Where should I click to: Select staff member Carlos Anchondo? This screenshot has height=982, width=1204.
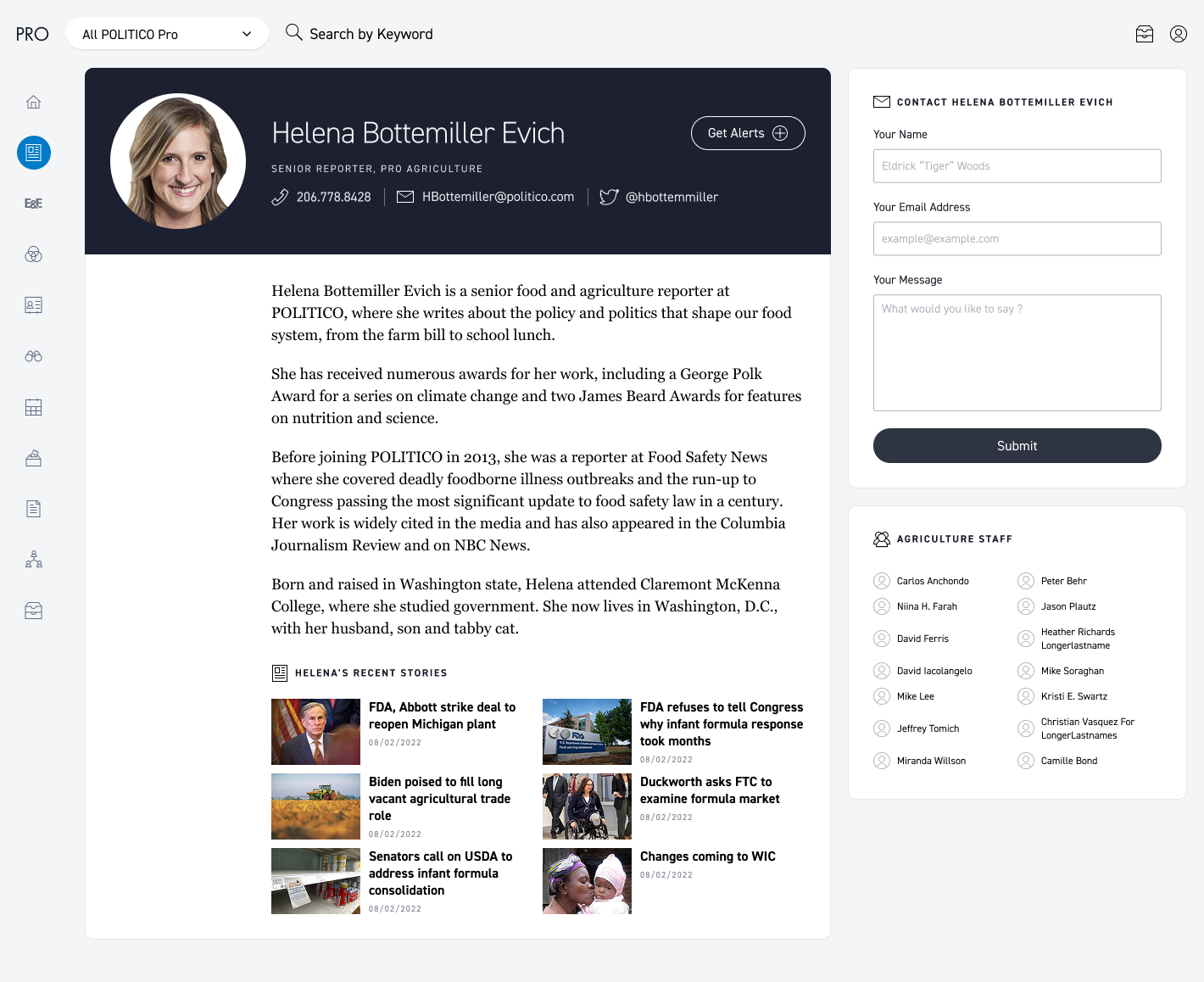tap(932, 581)
